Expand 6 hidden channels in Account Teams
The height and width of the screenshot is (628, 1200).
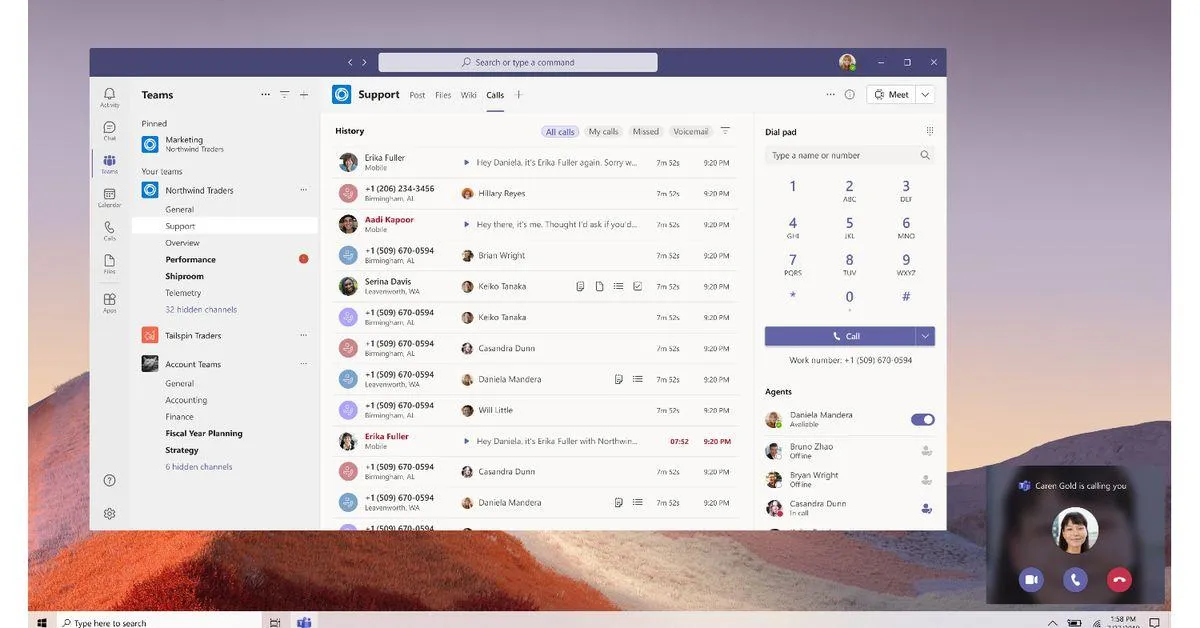point(199,467)
